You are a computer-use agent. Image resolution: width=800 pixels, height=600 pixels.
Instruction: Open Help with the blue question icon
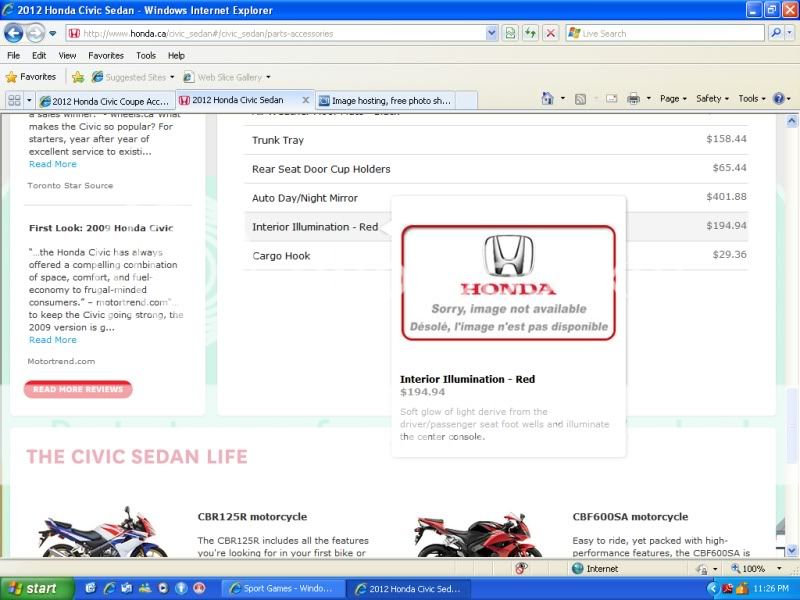[x=779, y=98]
